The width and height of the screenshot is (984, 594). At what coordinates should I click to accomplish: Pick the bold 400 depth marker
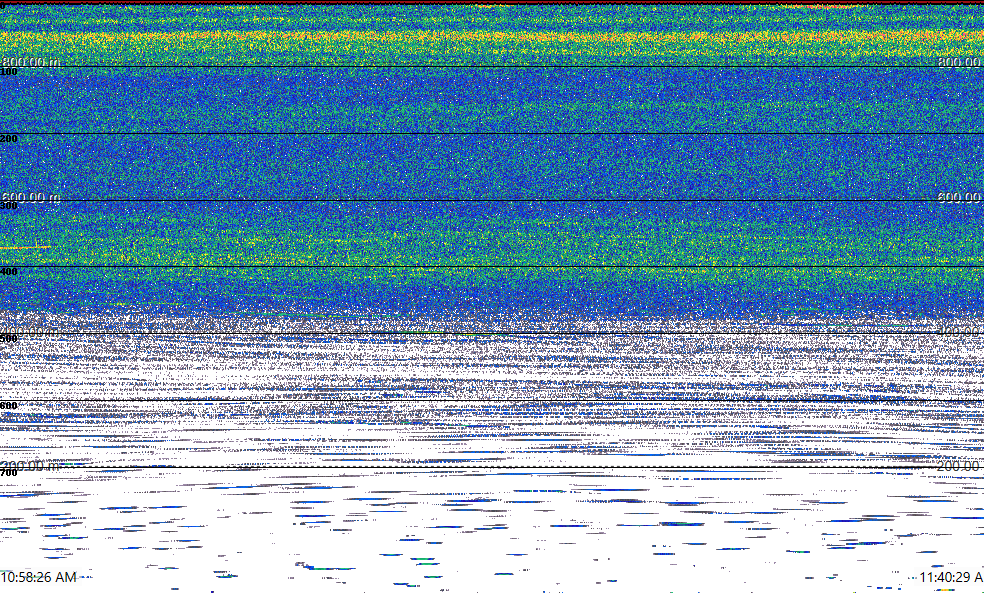[9, 272]
